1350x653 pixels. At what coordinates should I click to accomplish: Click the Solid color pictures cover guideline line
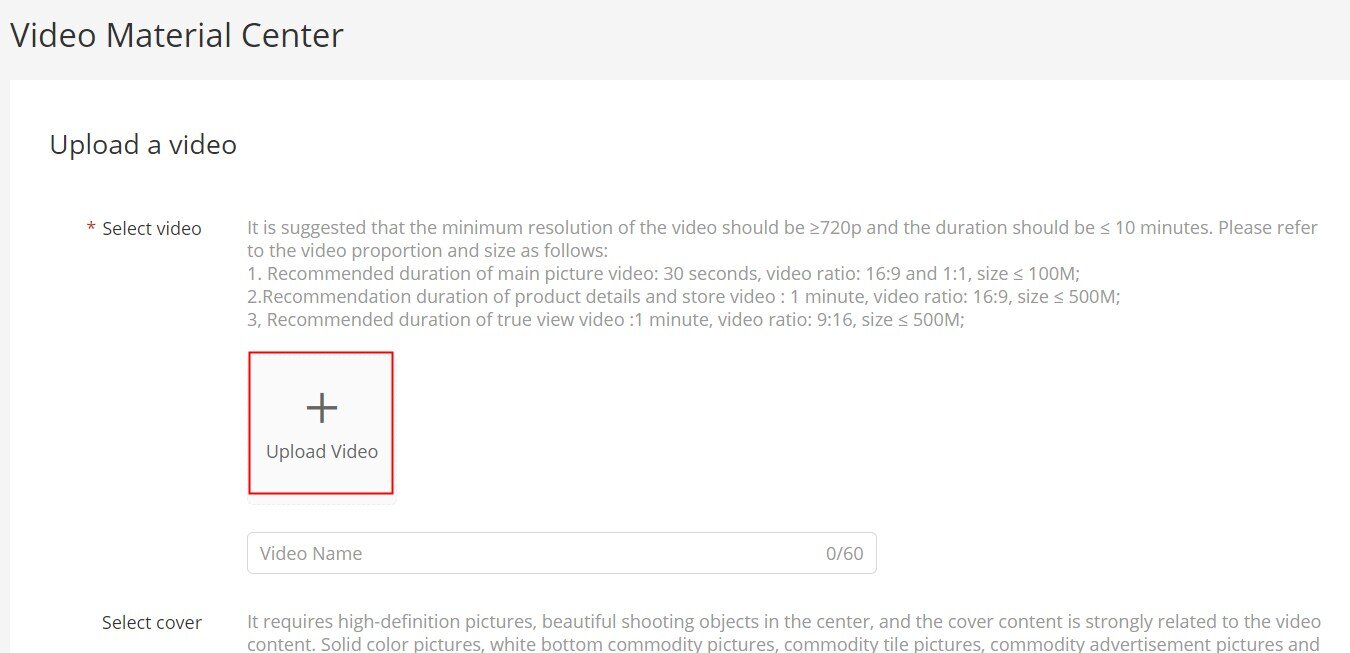click(784, 644)
